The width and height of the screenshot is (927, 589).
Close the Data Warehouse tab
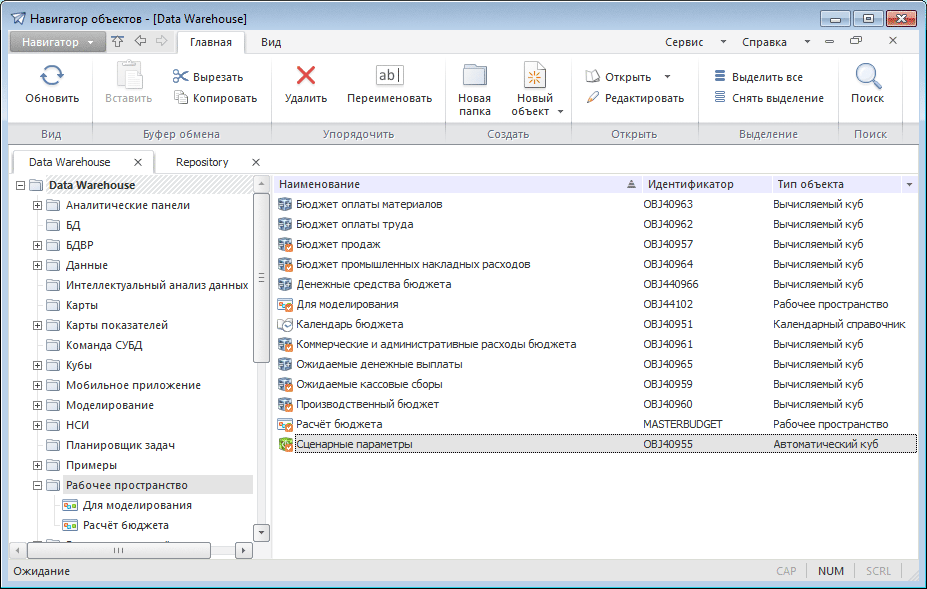138,162
